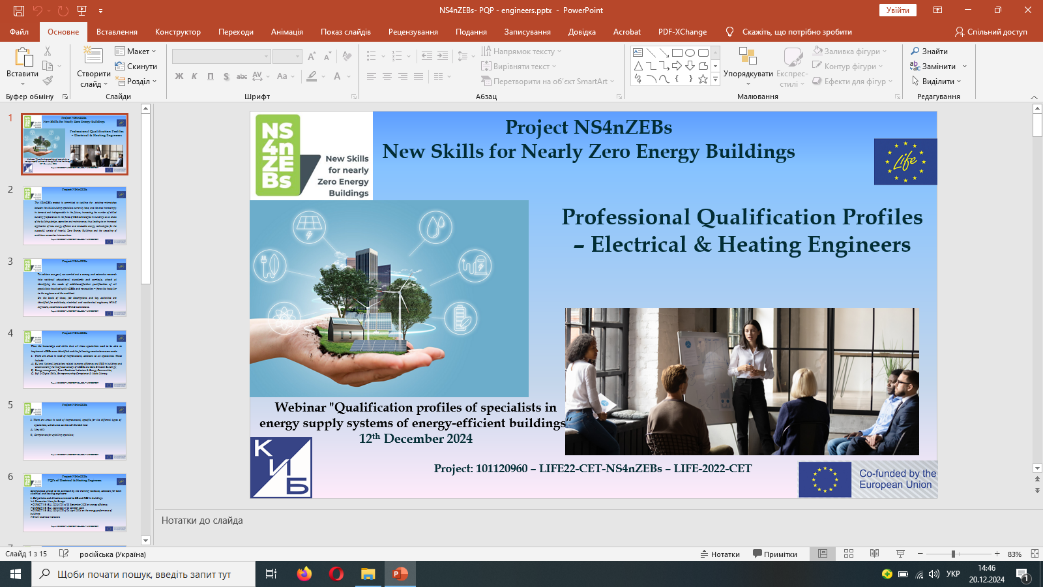
Task: Start Slide Show from status bar icon
Action: point(900,554)
